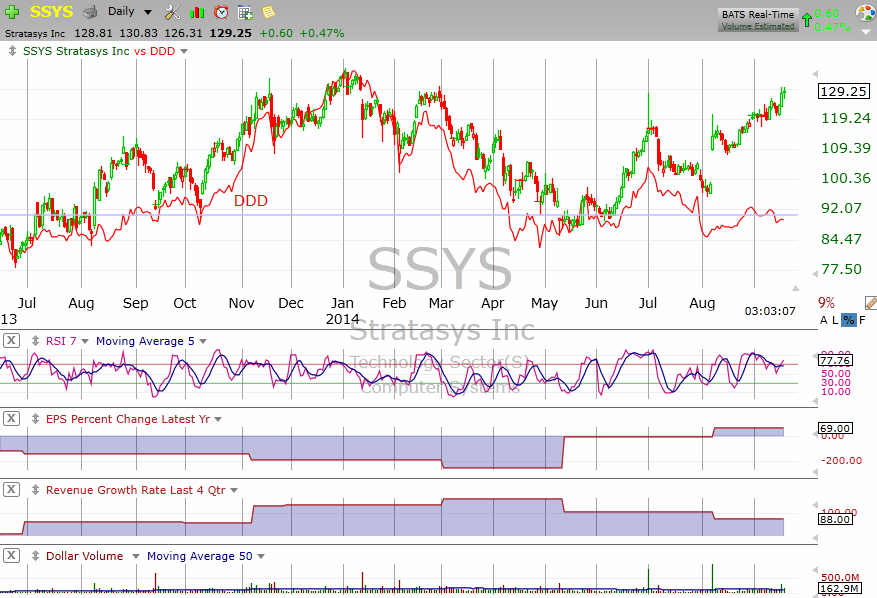This screenshot has width=877, height=598.
Task: Click the calendar grid with plus icon
Action: (245, 12)
